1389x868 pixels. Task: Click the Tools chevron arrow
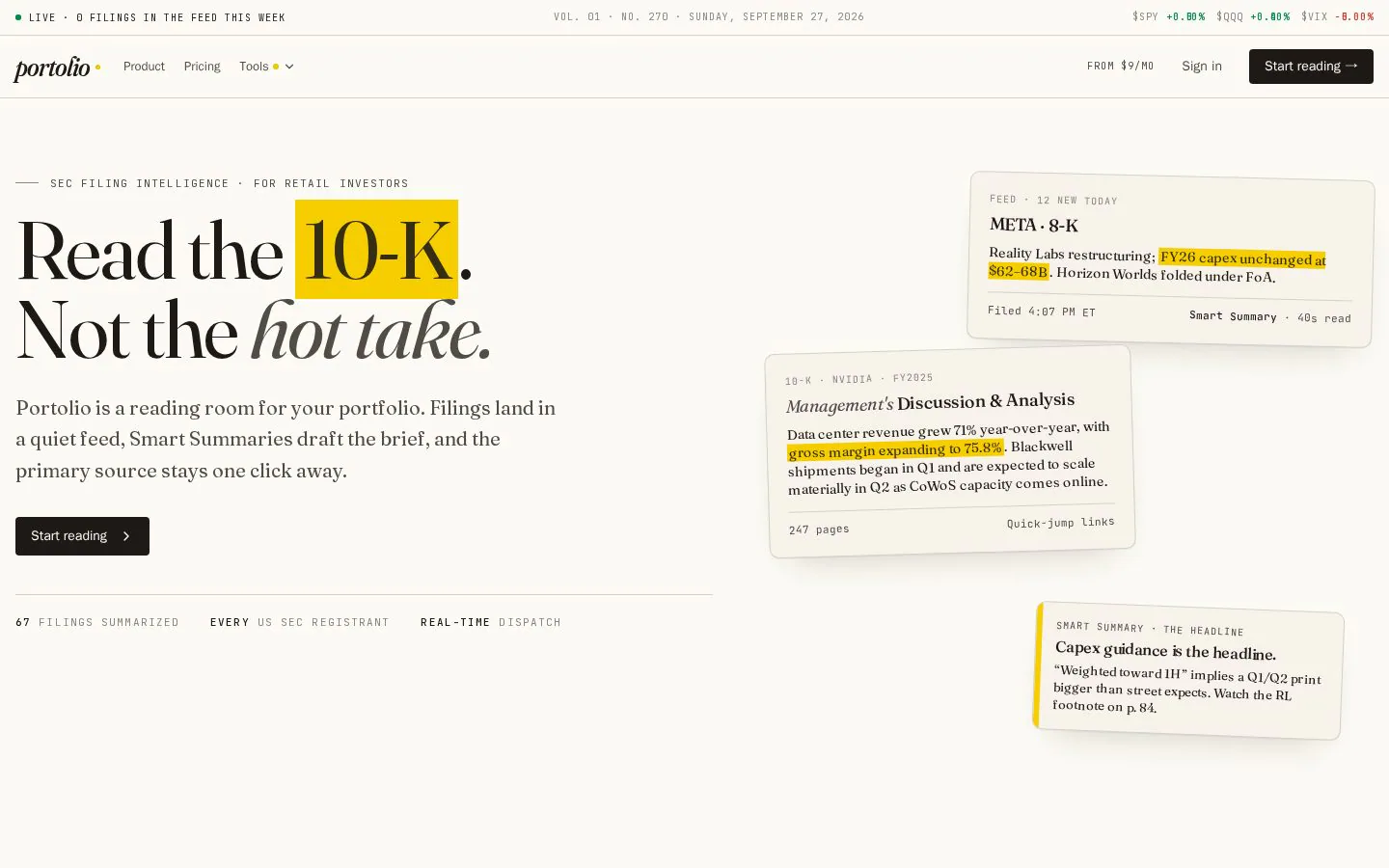(288, 67)
